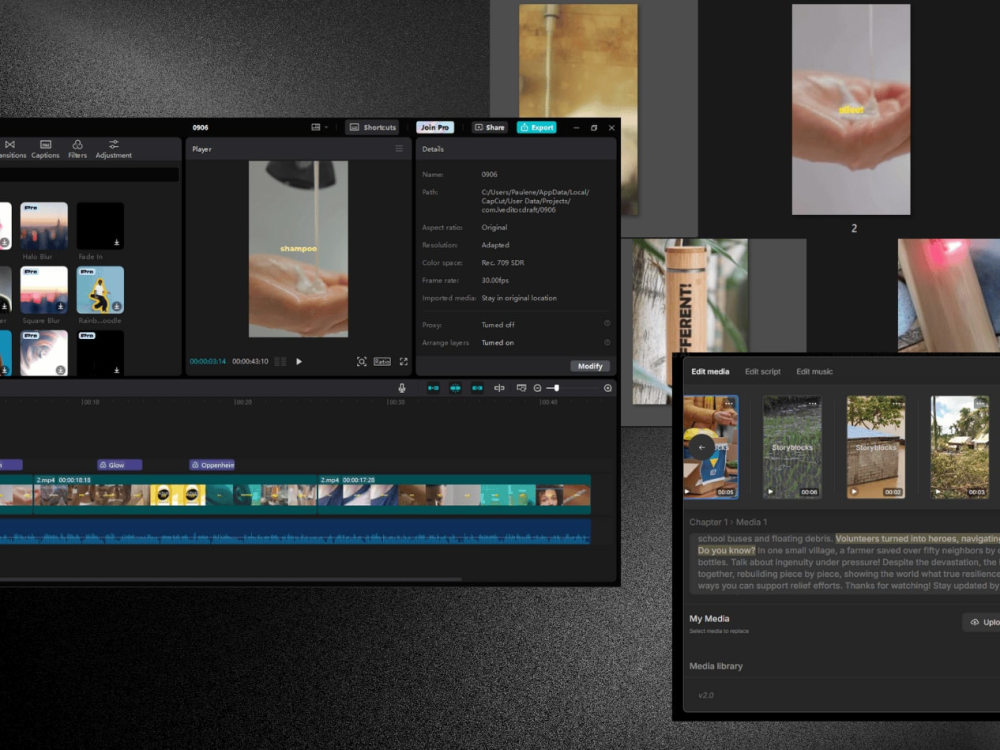Select the blue audio waveform track

click(x=295, y=531)
